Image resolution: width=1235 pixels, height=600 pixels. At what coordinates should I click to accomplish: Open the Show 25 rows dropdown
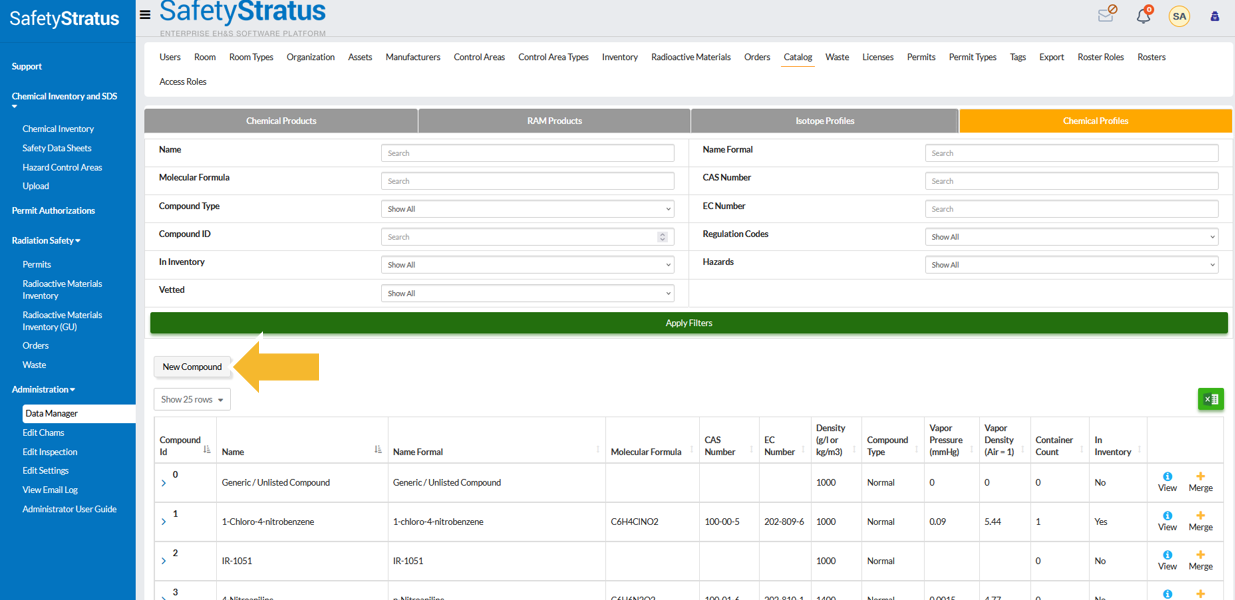click(x=192, y=399)
